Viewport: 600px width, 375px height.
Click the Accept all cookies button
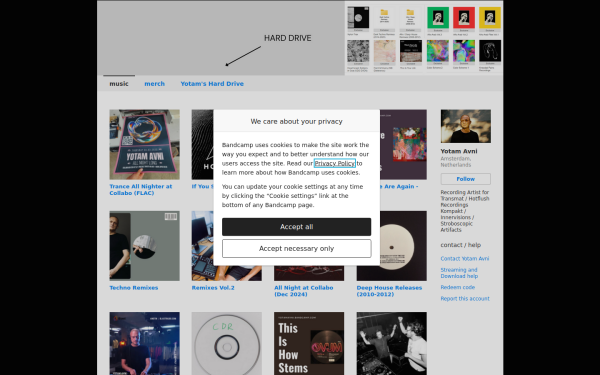pyautogui.click(x=296, y=227)
